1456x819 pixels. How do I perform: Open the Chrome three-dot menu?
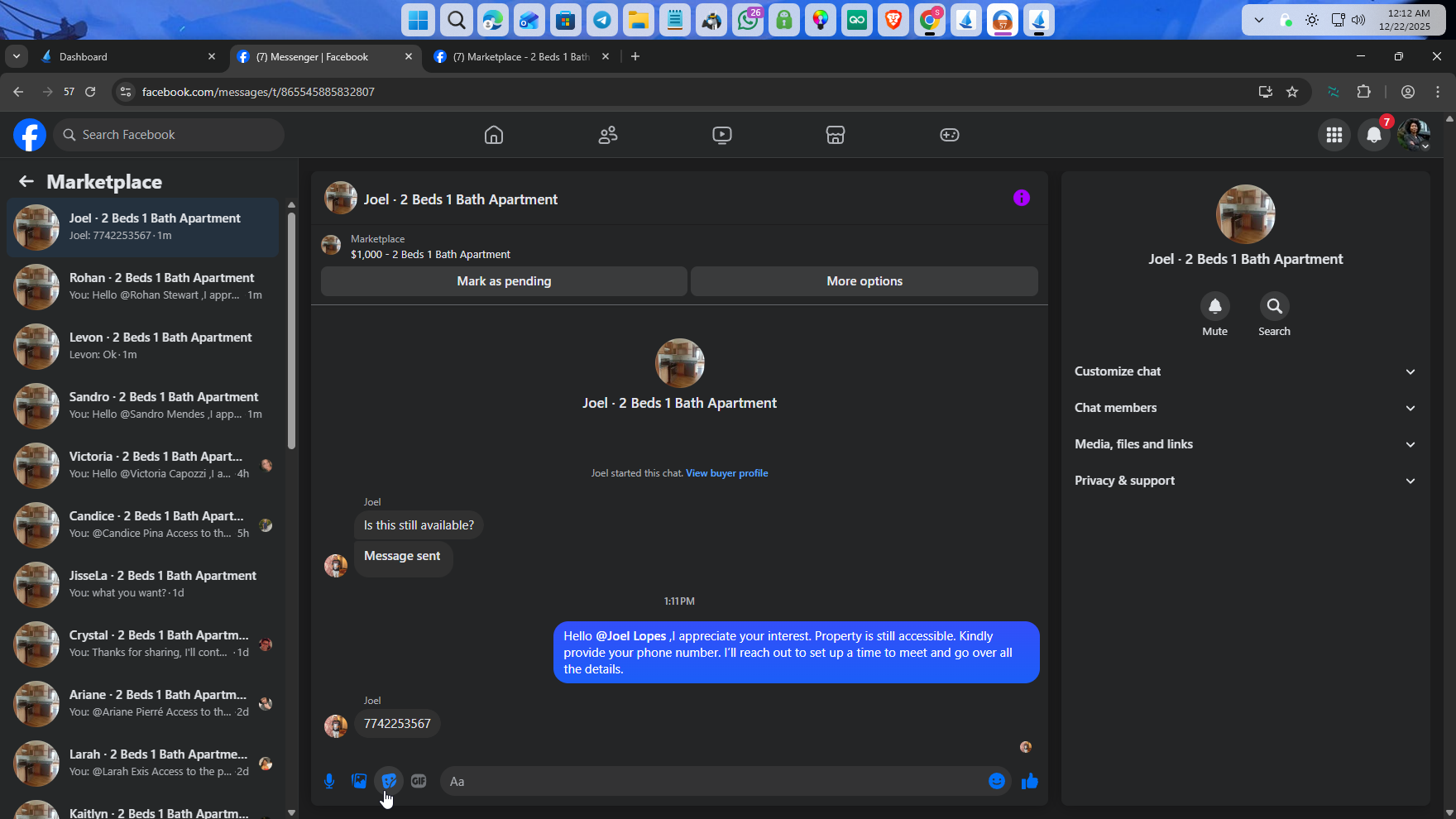1438,92
